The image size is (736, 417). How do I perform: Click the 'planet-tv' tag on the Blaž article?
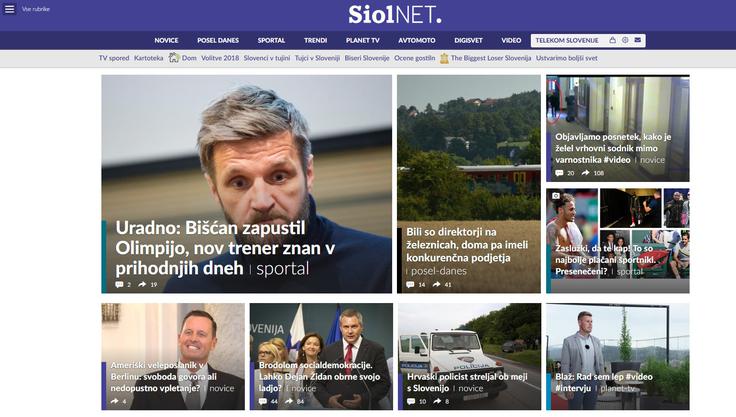point(618,389)
